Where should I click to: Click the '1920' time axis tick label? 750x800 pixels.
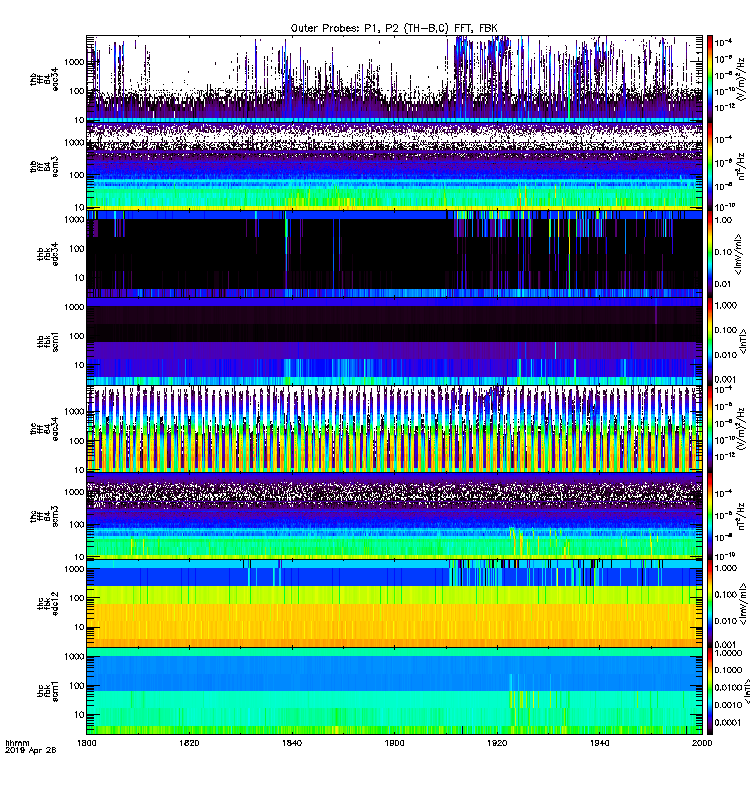[497, 743]
